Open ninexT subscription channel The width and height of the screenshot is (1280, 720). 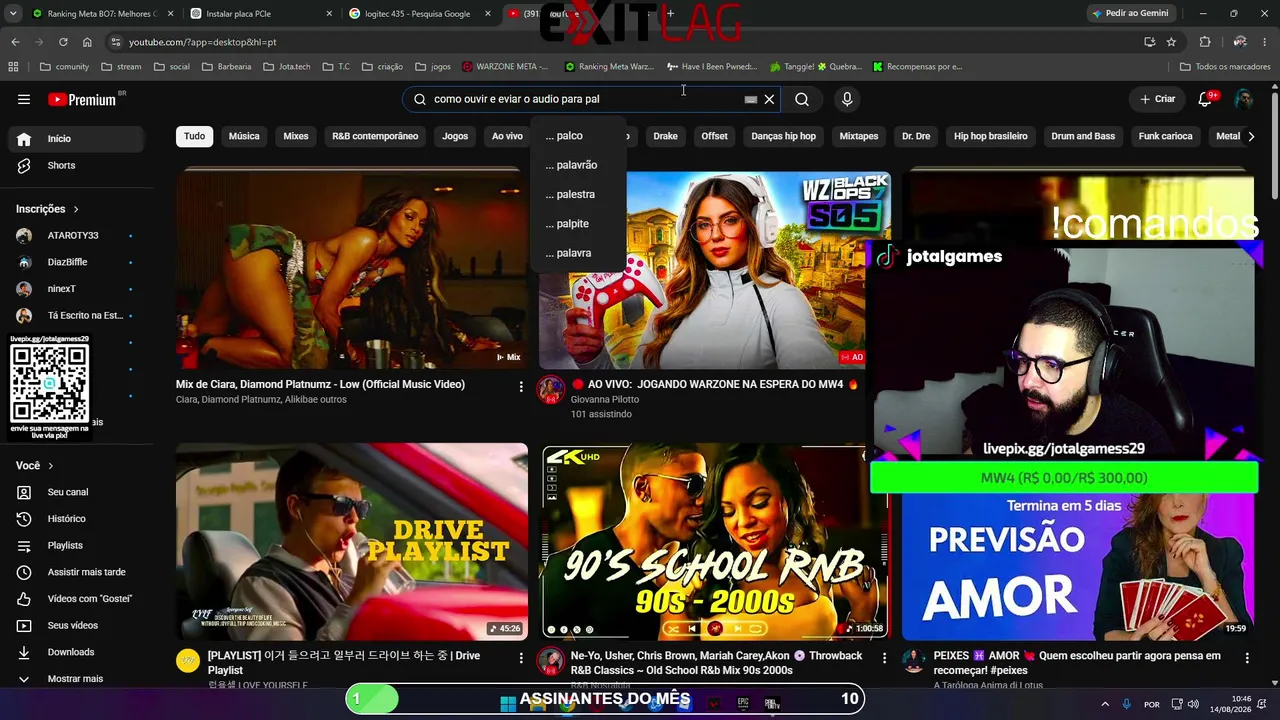point(78,289)
